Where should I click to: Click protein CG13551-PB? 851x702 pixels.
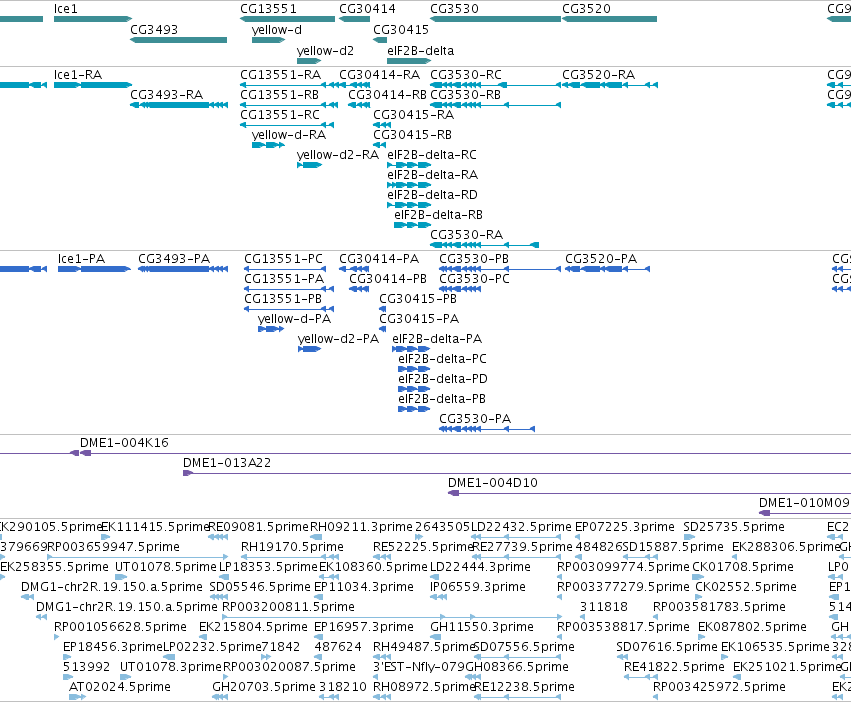283,299
